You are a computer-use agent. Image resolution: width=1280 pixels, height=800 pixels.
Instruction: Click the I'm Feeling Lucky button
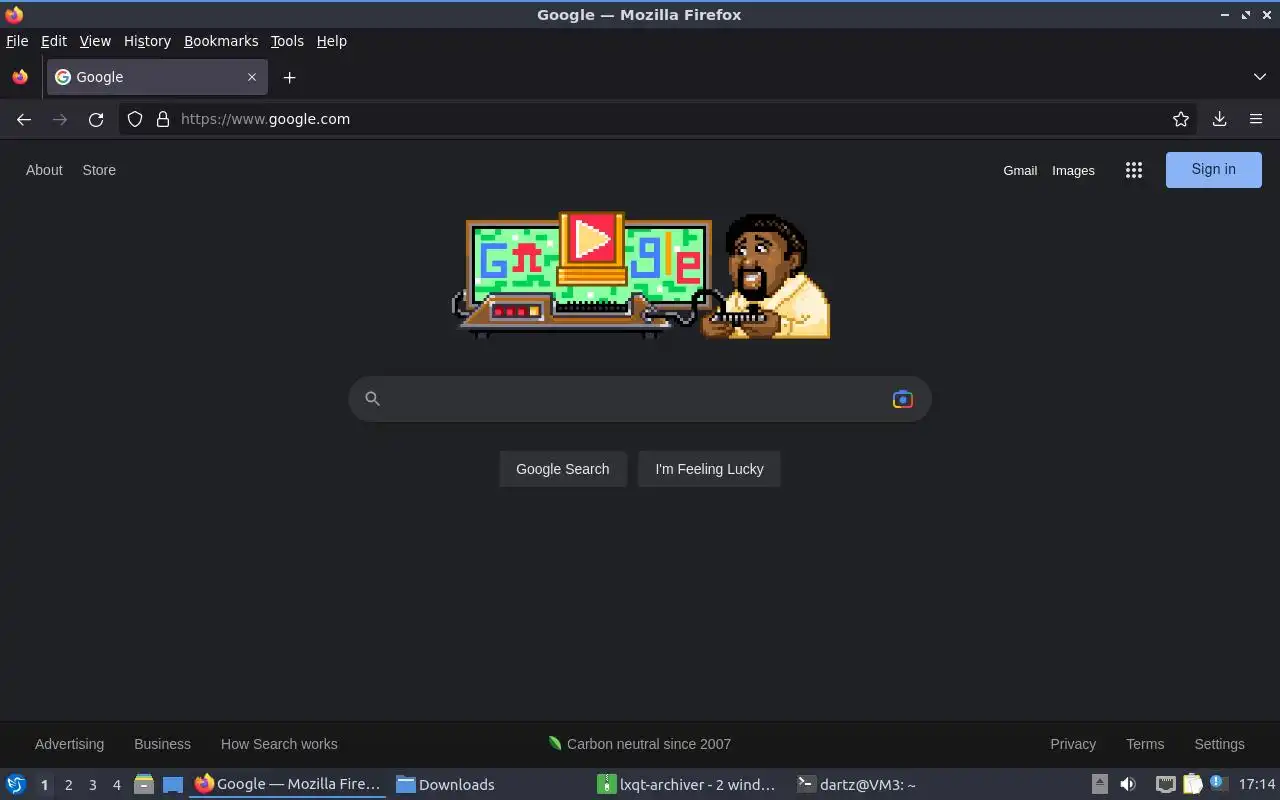click(x=709, y=469)
